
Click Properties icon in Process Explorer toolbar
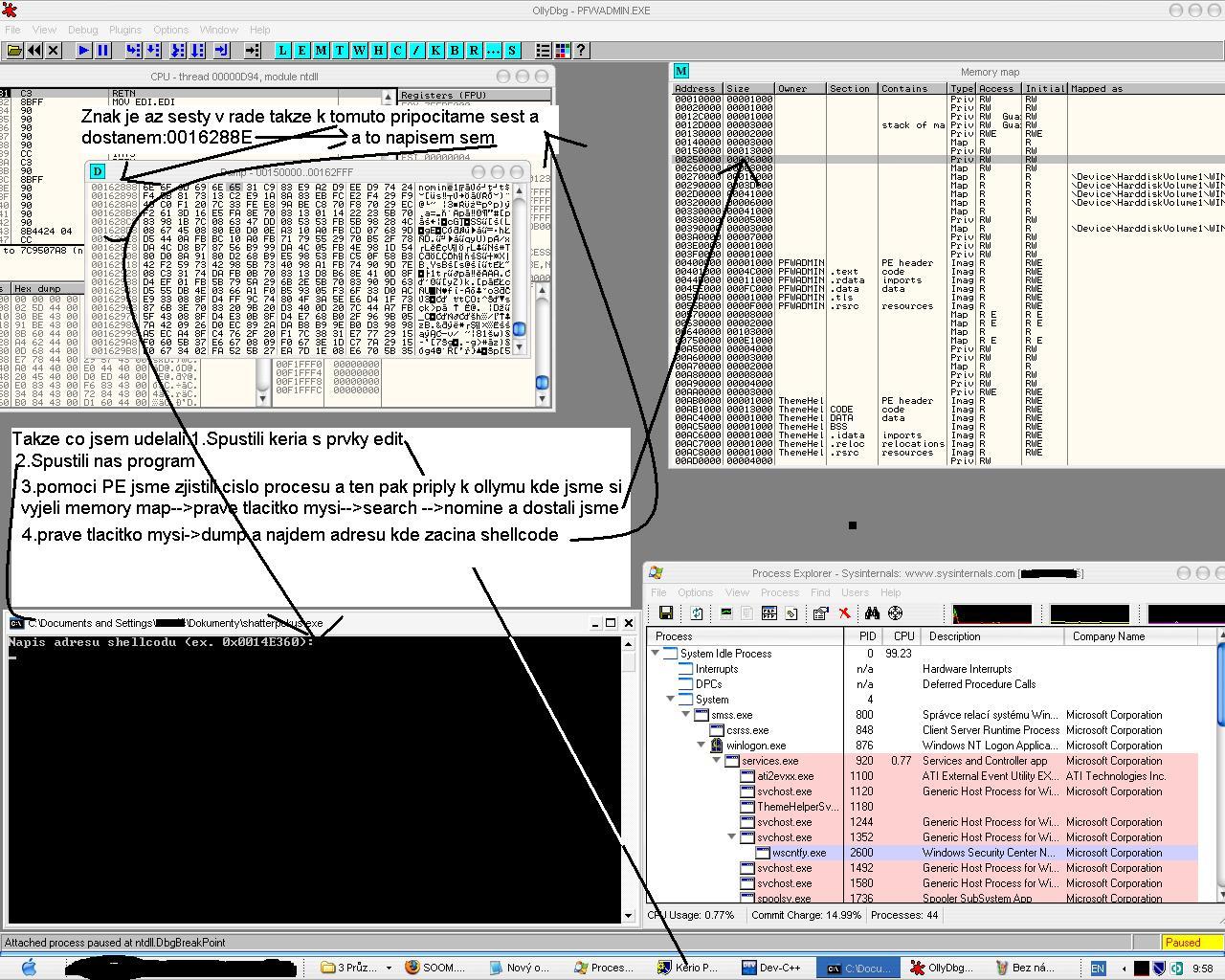[x=819, y=612]
